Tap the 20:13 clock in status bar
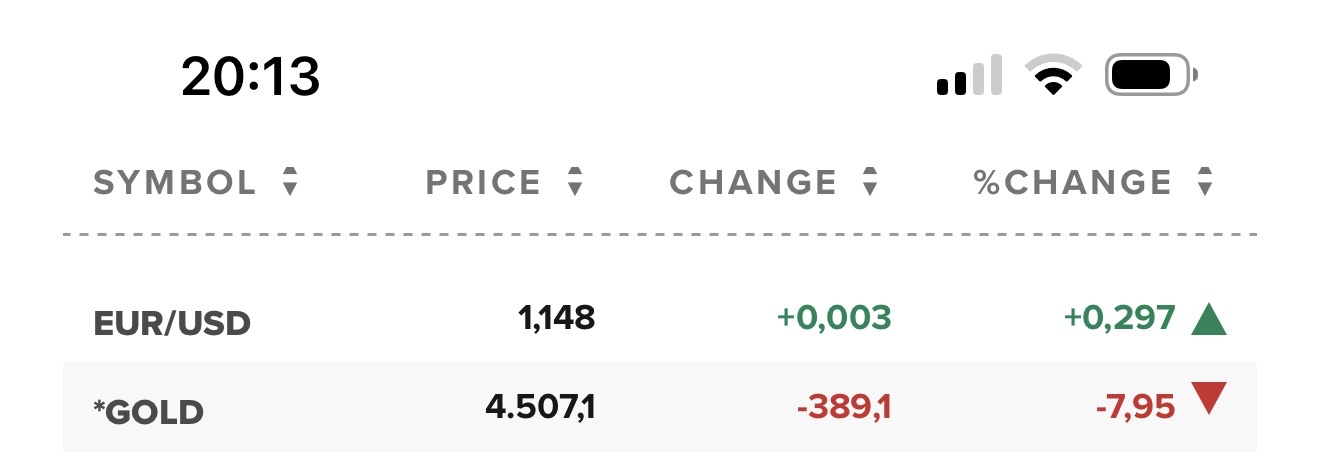 tap(250, 77)
